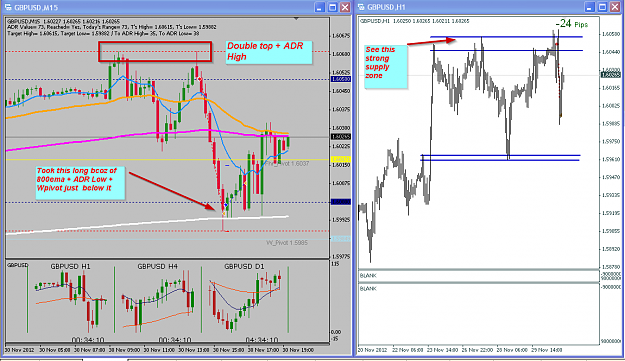Click the '23 Nov 14:00' time label on H1 chart
625x361 pixels.
(442, 350)
